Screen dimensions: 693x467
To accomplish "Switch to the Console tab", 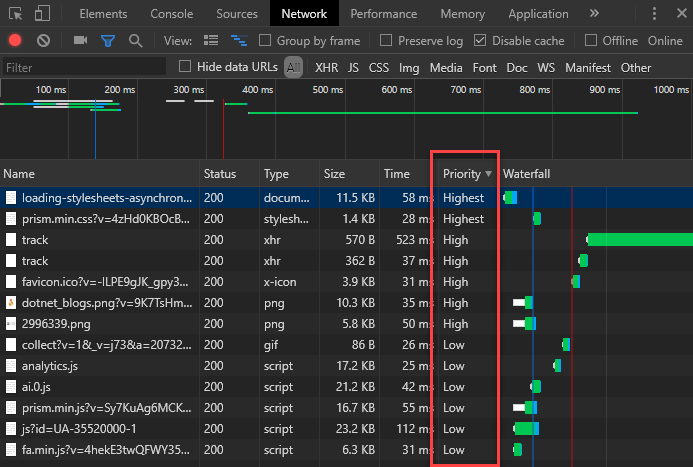I will (x=171, y=14).
